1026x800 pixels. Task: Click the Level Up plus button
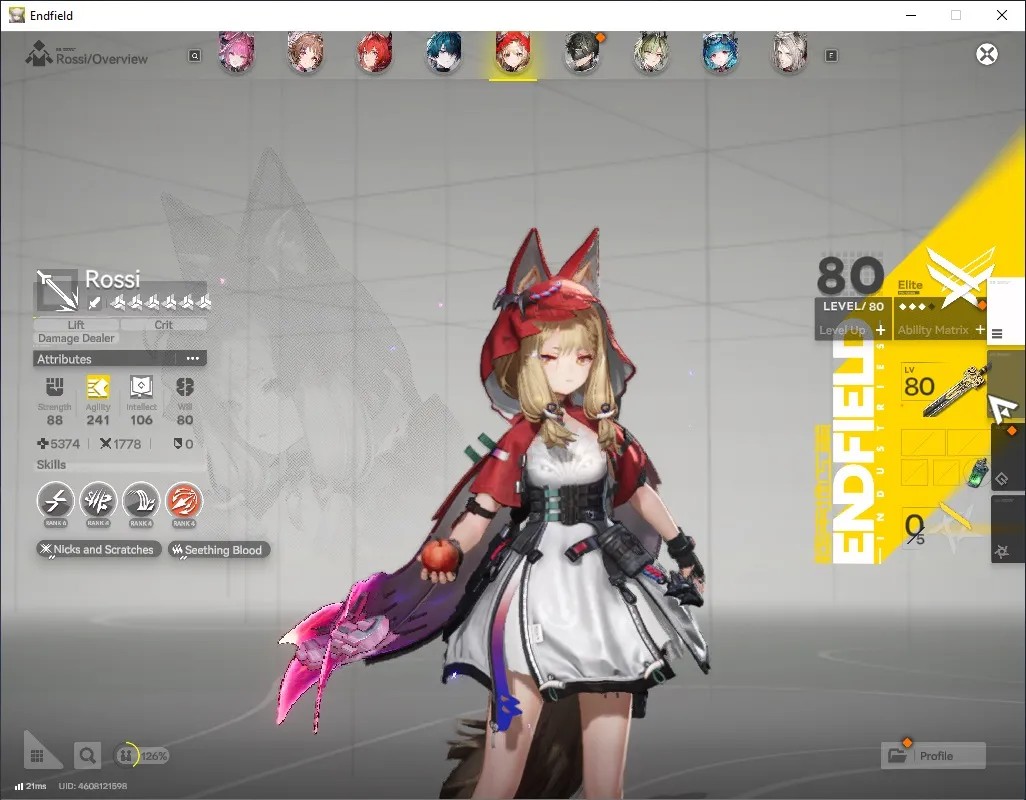click(881, 330)
